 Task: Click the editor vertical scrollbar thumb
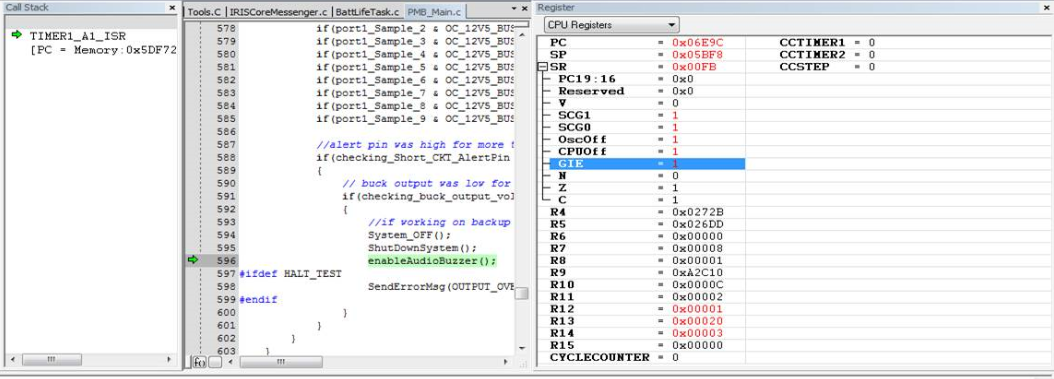522,293
